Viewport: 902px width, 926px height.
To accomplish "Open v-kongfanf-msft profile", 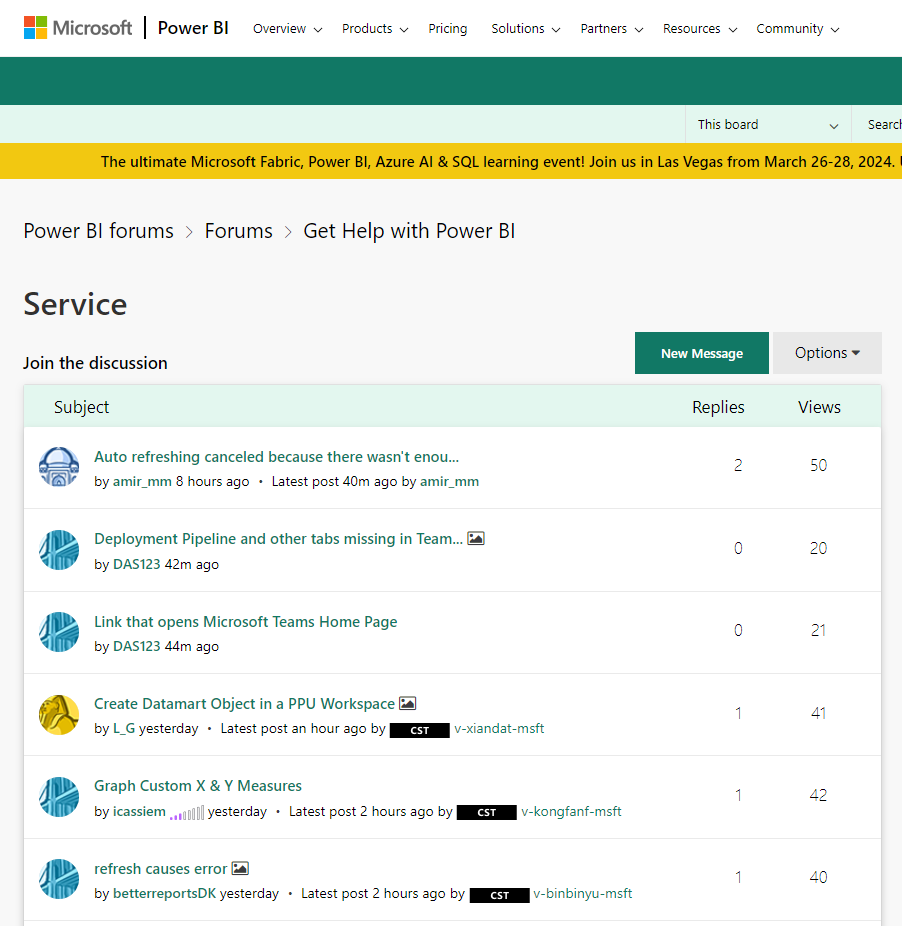I will 571,811.
